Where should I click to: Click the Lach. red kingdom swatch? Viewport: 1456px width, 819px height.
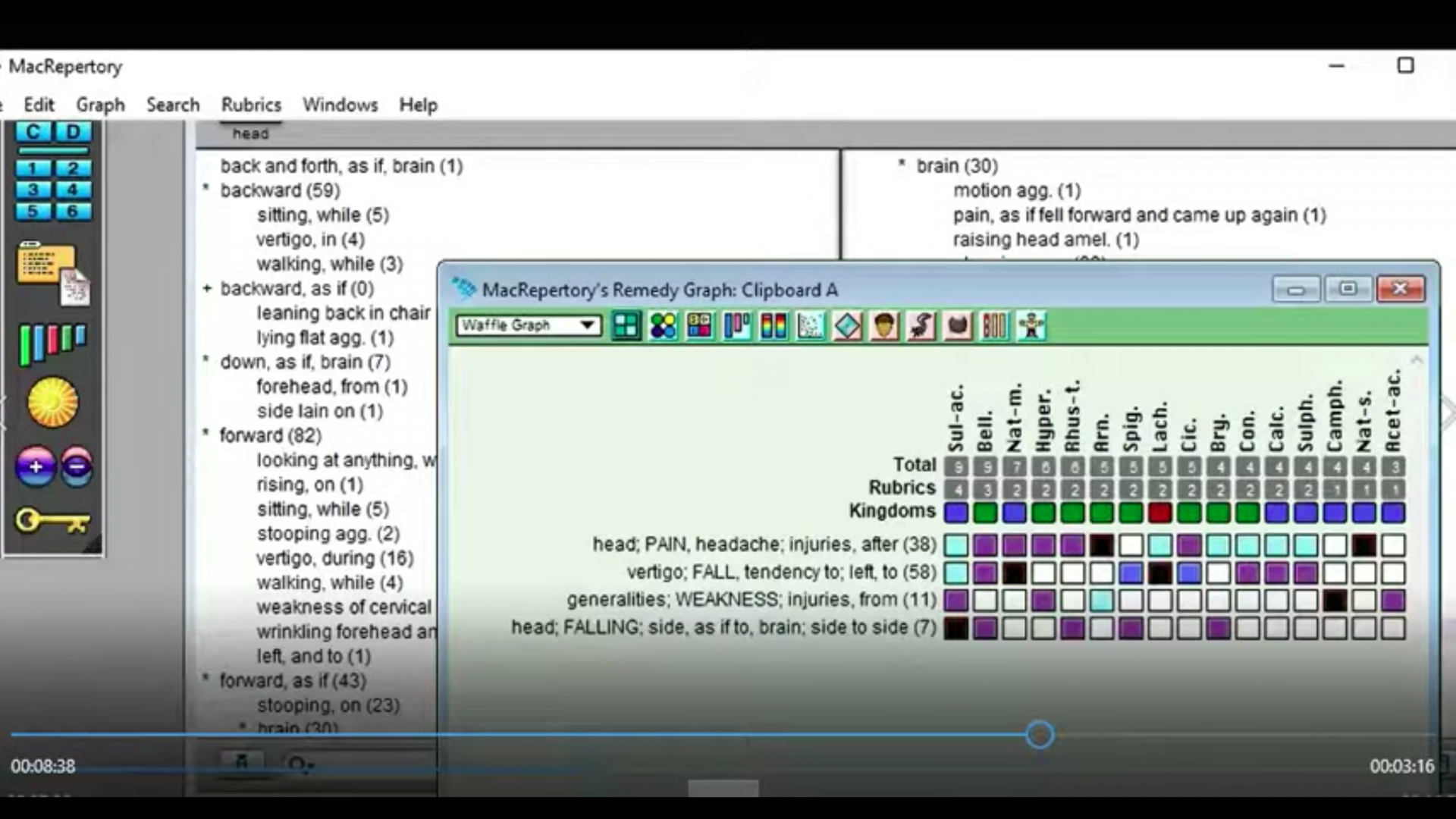pos(1160,513)
